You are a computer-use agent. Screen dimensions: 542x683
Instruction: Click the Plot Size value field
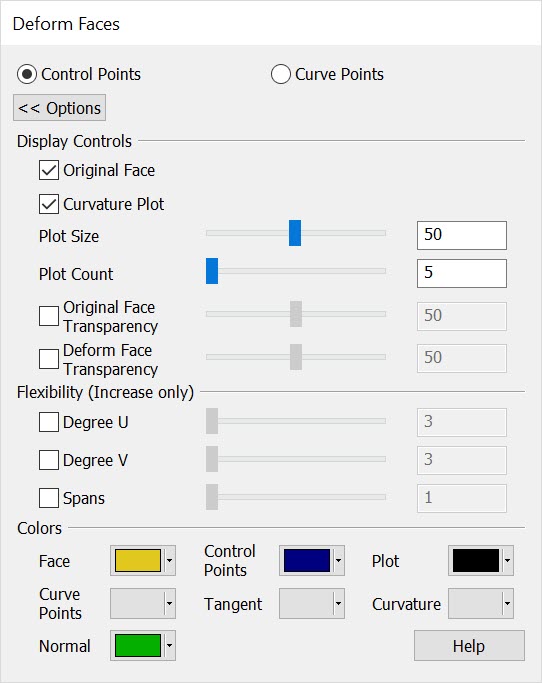(x=462, y=235)
